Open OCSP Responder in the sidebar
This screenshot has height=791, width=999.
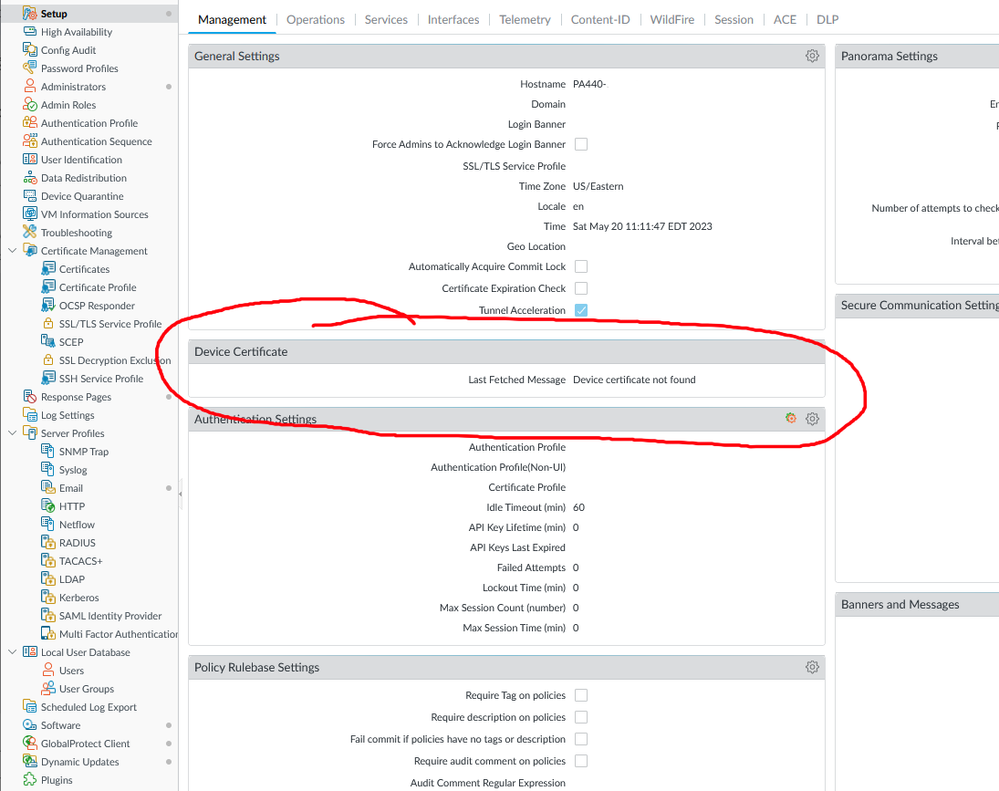[x=97, y=306]
